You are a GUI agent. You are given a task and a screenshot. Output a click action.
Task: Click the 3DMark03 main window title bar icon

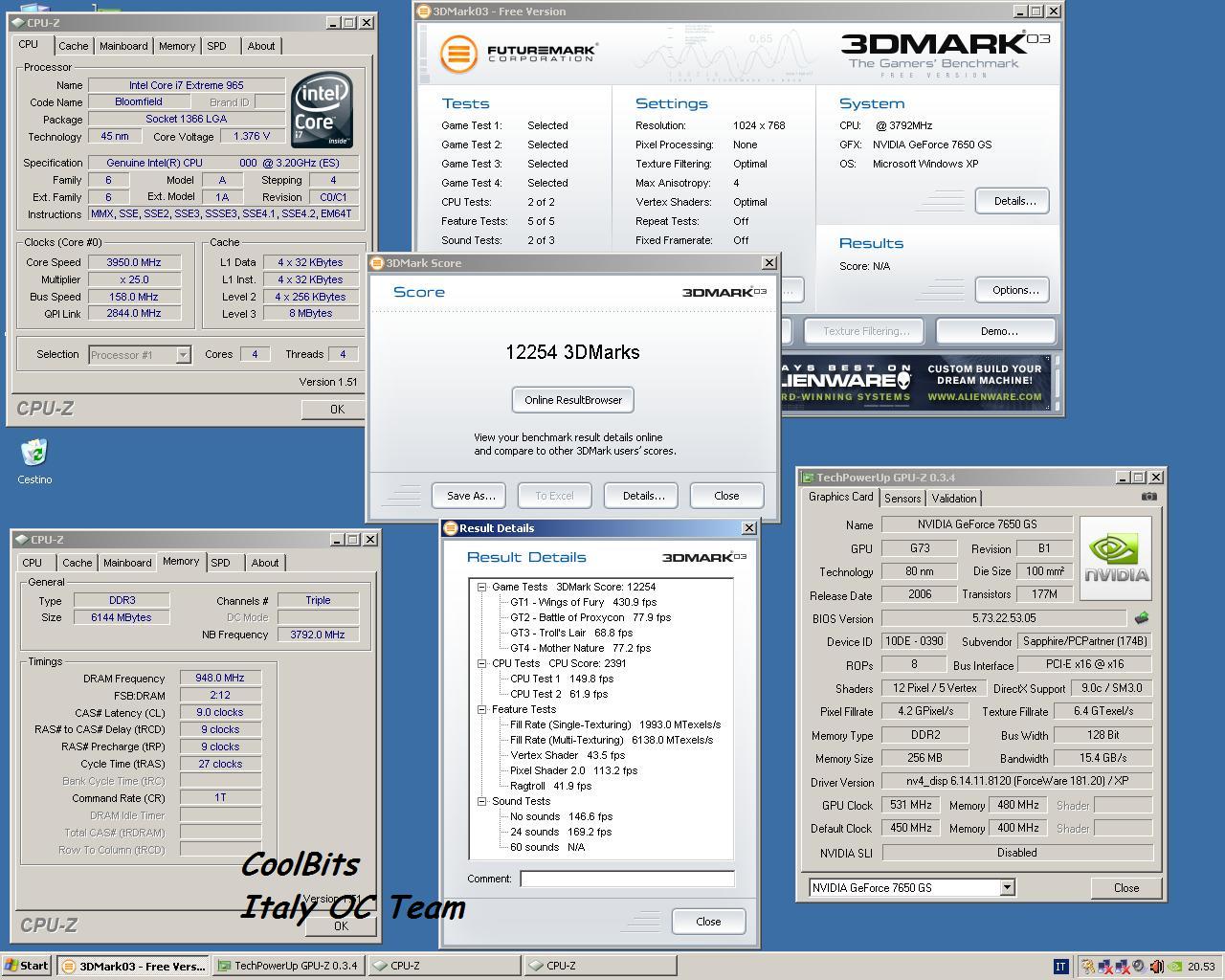click(425, 11)
